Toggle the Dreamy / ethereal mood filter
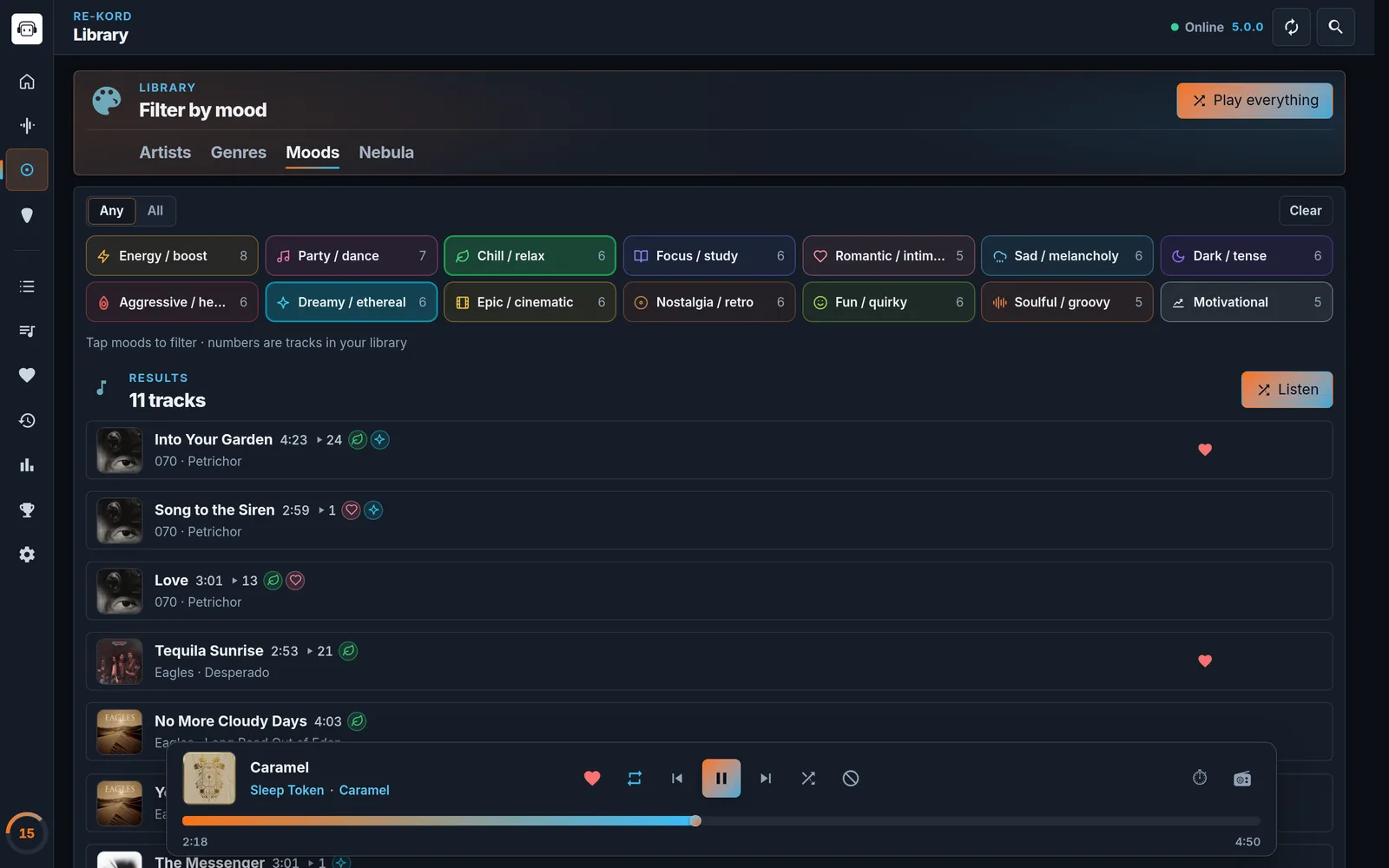Screen dimensions: 1389x868 tap(351, 302)
